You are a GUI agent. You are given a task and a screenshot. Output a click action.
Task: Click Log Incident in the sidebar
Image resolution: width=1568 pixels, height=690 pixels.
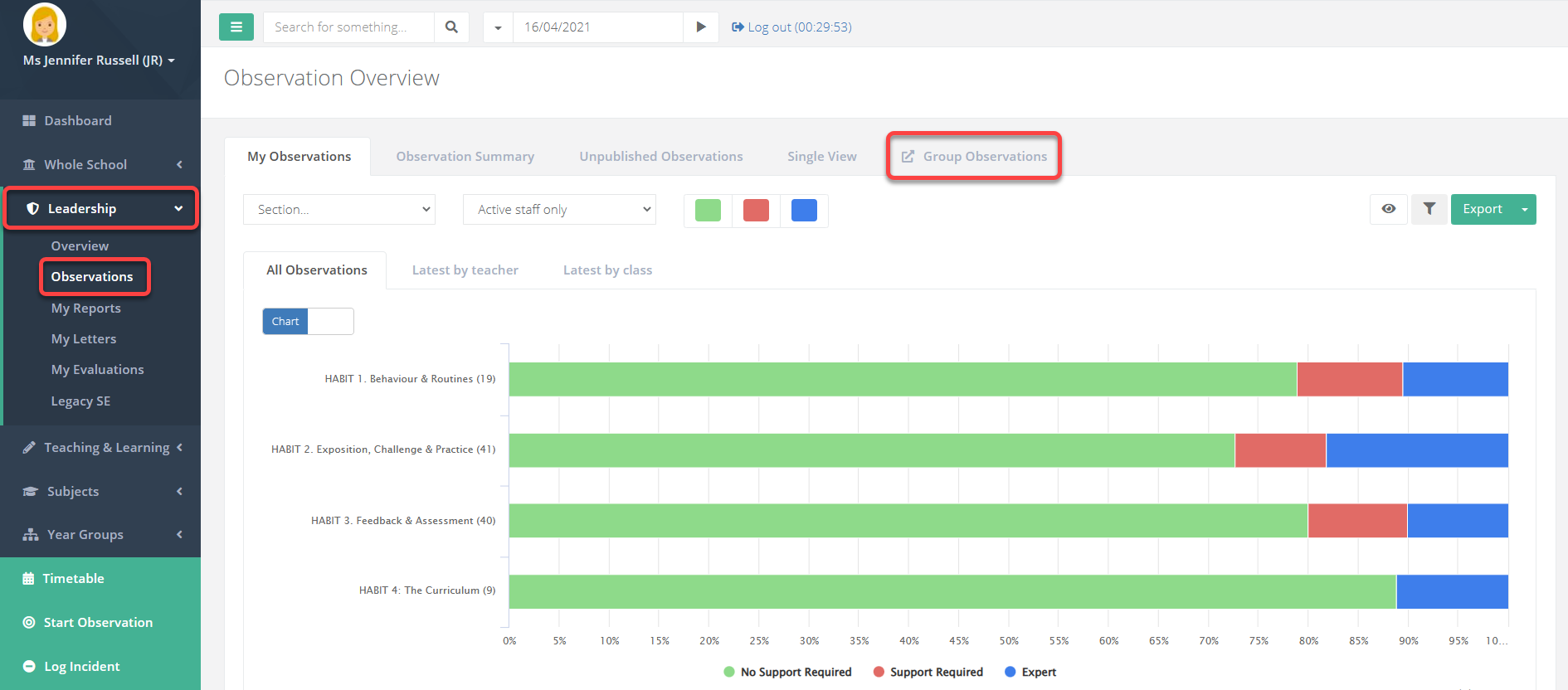(100, 666)
